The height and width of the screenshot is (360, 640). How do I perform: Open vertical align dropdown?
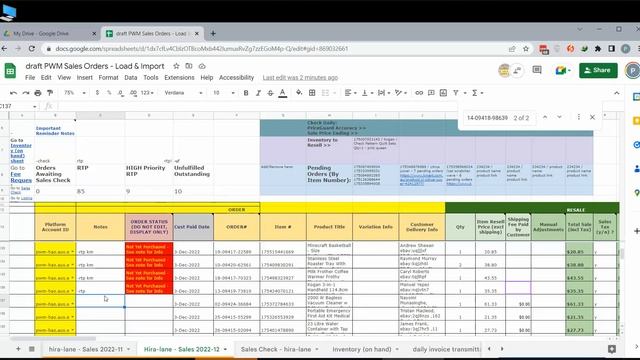pyautogui.click(x=367, y=93)
